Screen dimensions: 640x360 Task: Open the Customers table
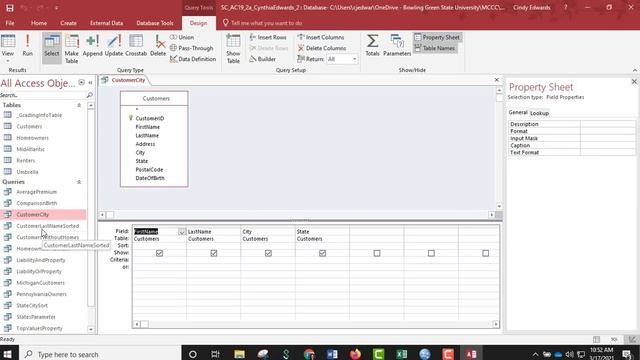tap(29, 127)
